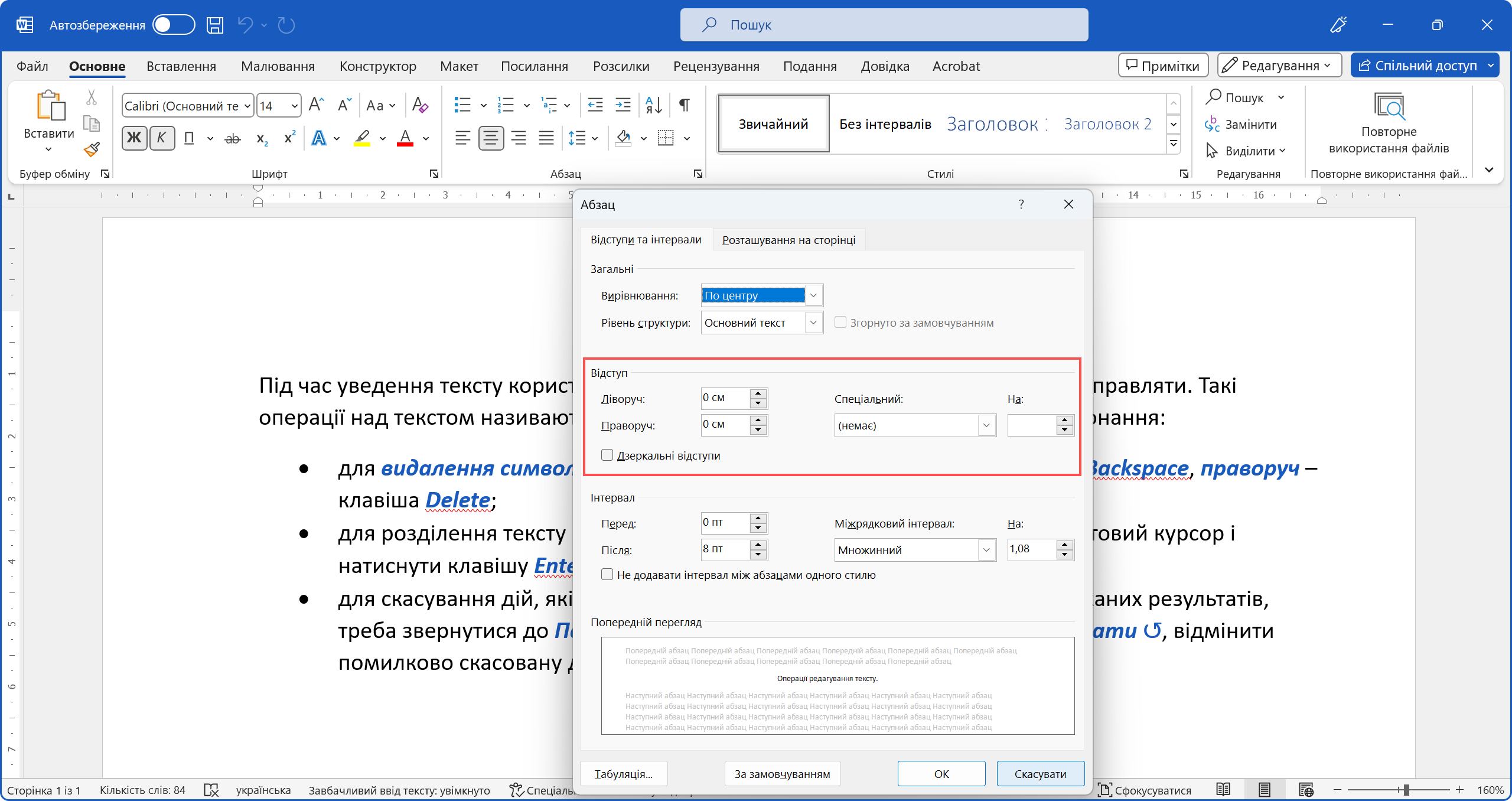The width and height of the screenshot is (1512, 801).
Task: Enable Дзеркальні відступи checkbox
Action: (607, 455)
